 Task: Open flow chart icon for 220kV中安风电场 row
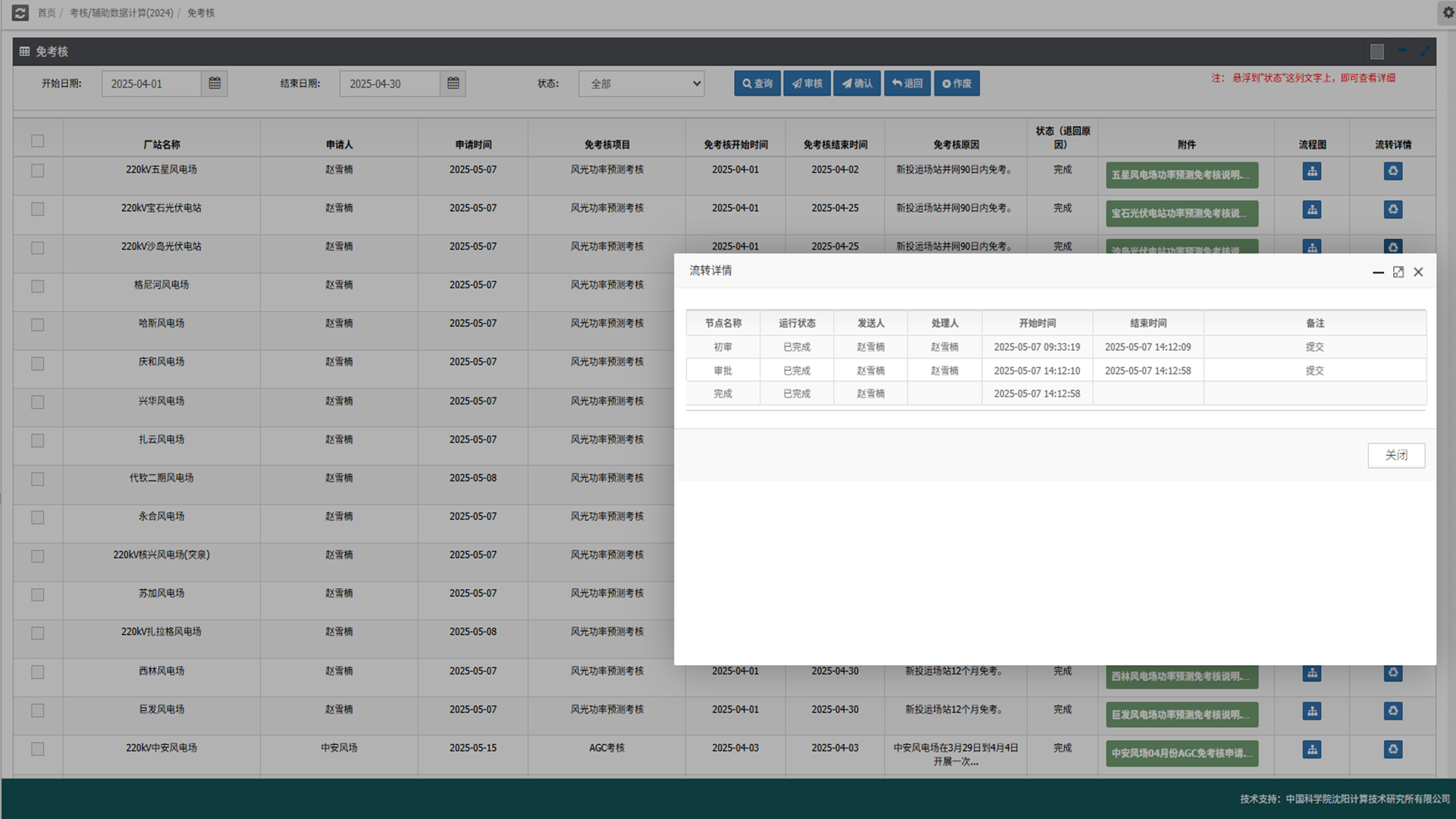pos(1311,750)
